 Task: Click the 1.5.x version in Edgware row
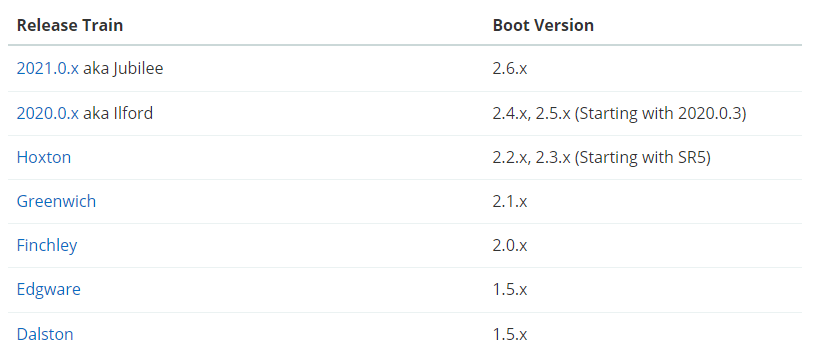point(510,289)
